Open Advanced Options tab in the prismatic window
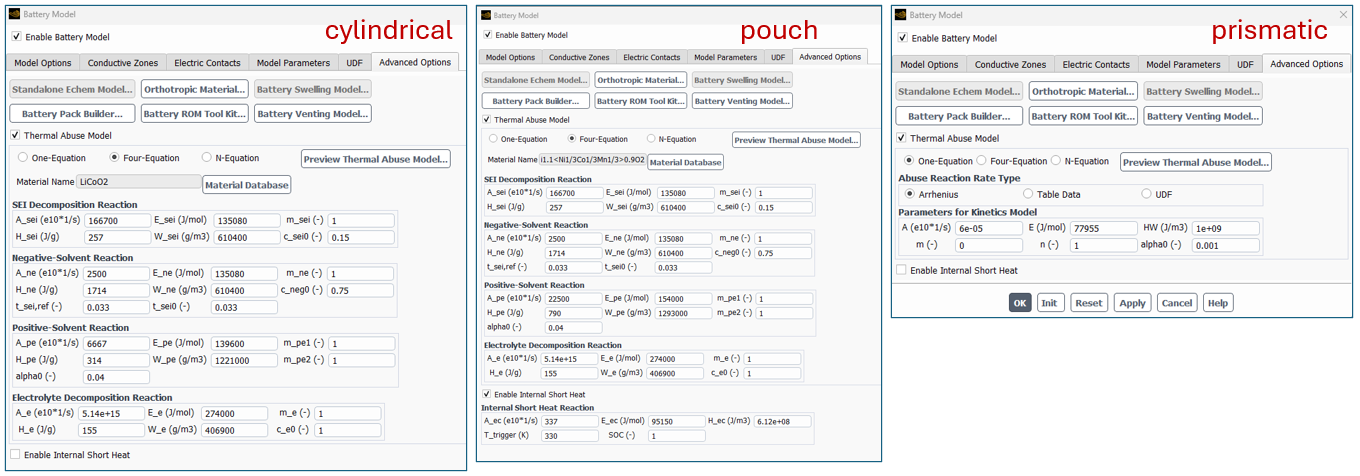 [x=1306, y=64]
